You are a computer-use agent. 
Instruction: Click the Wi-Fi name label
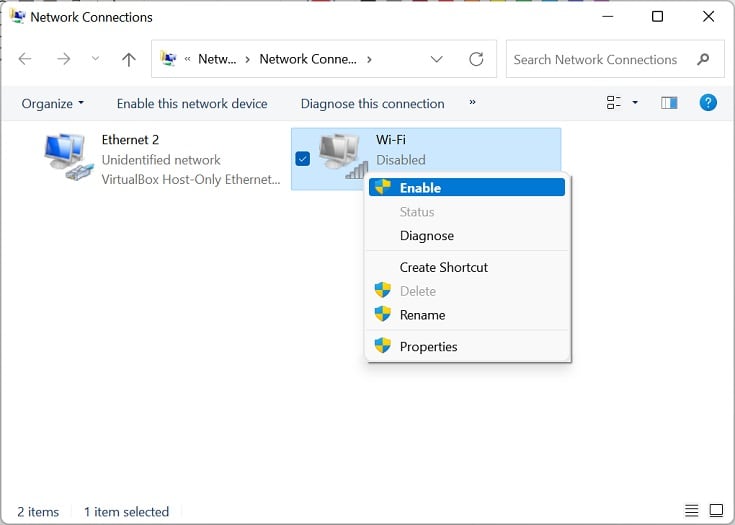(x=390, y=140)
